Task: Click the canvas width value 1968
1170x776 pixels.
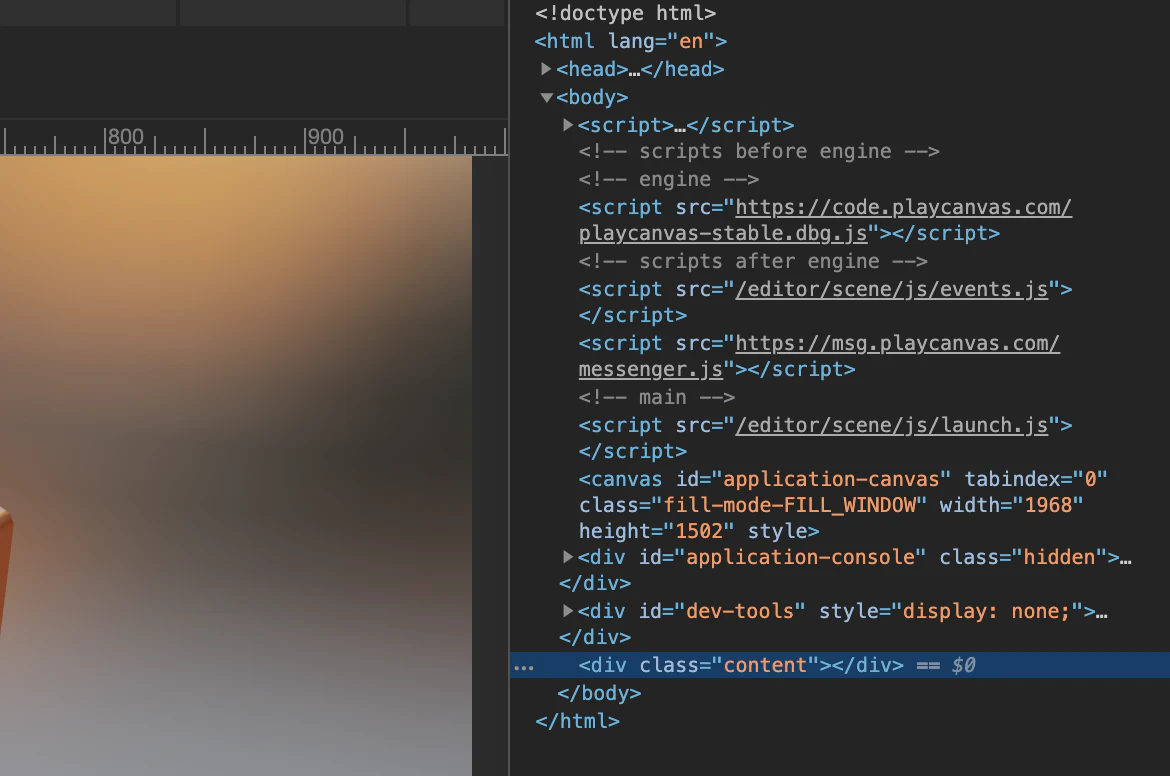Action: tap(1048, 505)
